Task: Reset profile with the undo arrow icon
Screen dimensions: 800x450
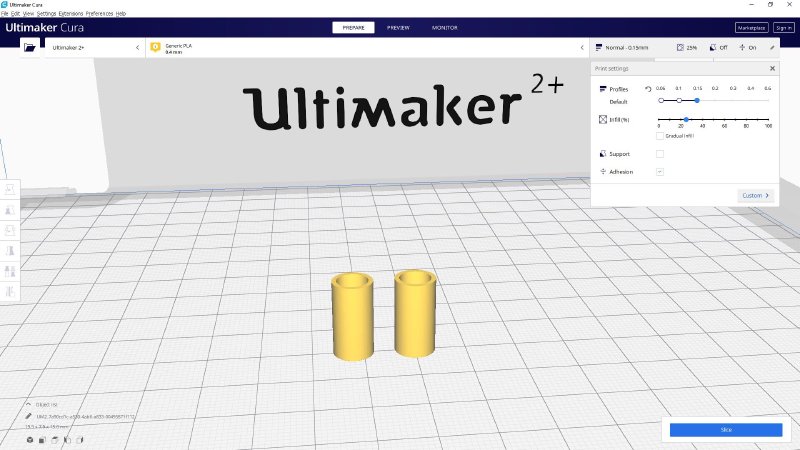Action: click(648, 89)
